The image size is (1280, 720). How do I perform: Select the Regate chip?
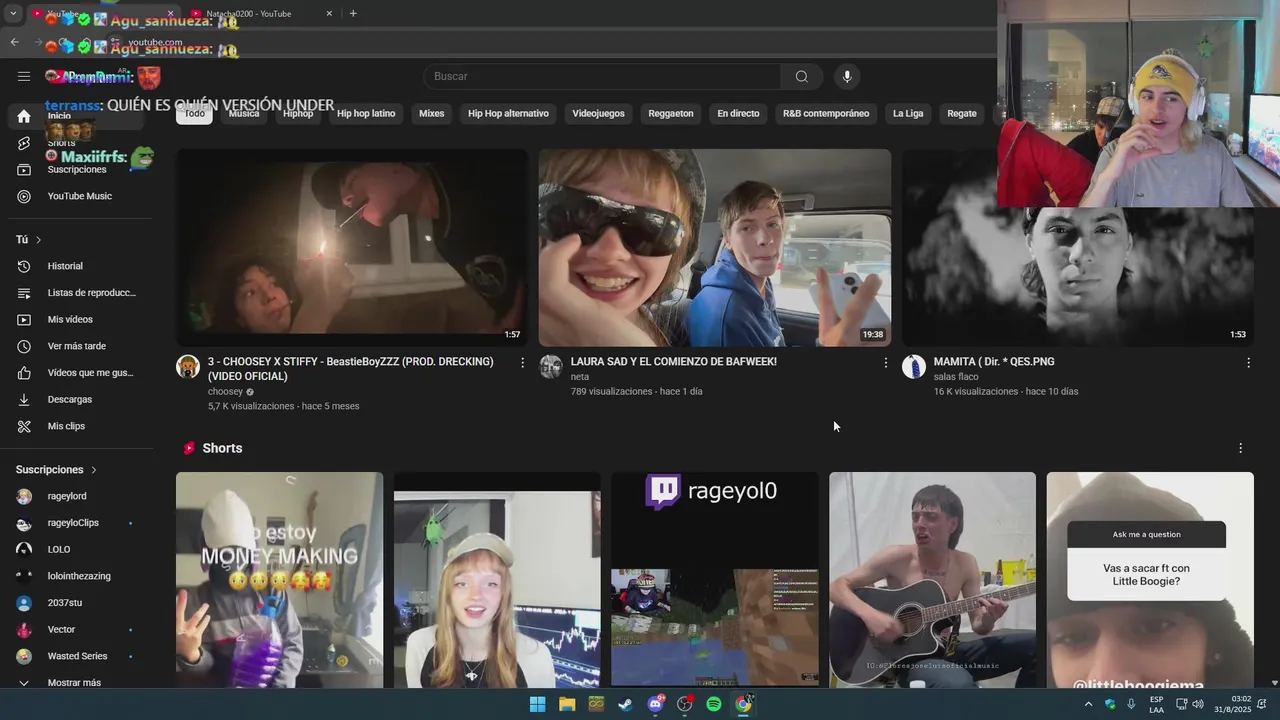click(962, 114)
